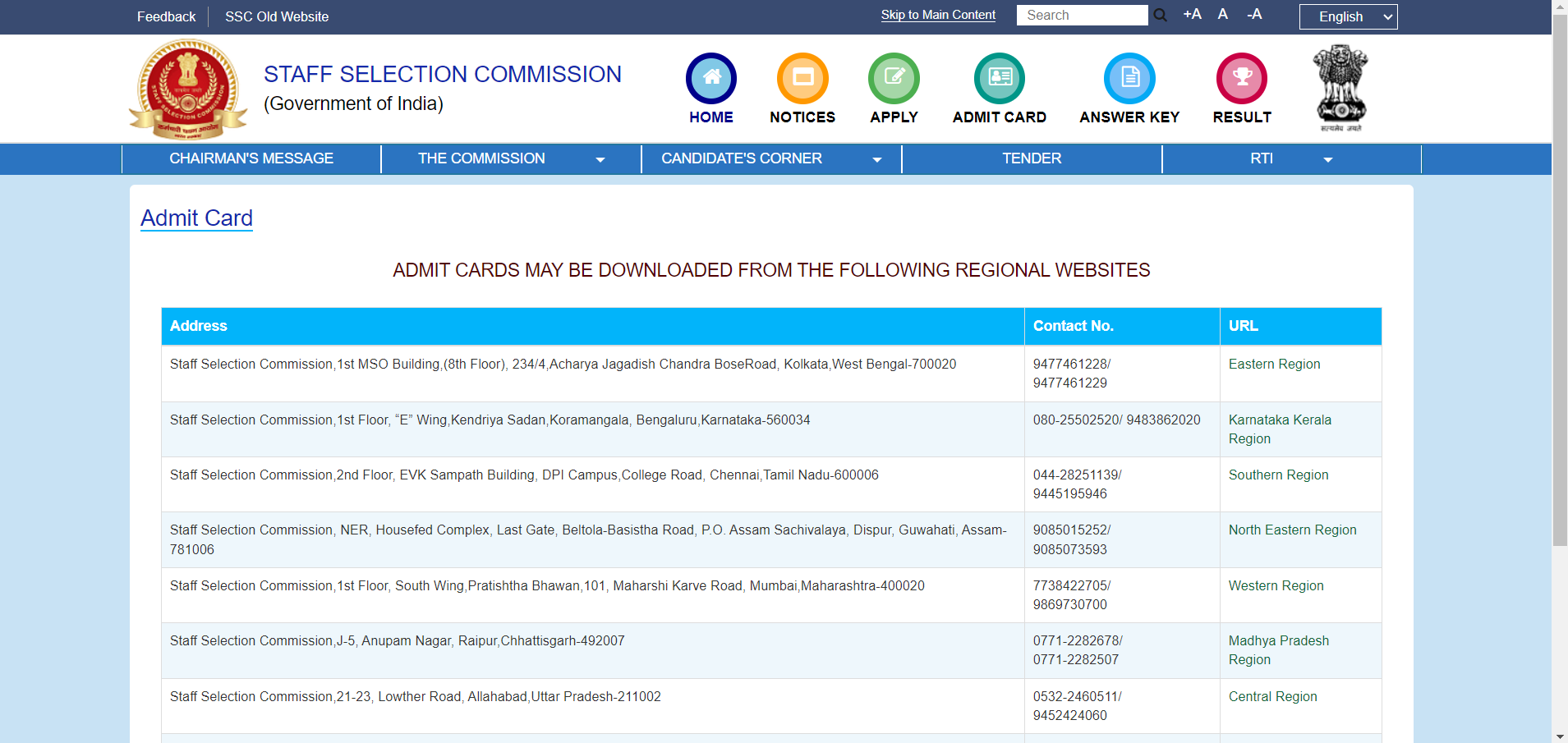Open the ADMIT CARD icon
The width and height of the screenshot is (1568, 743).
point(1000,78)
